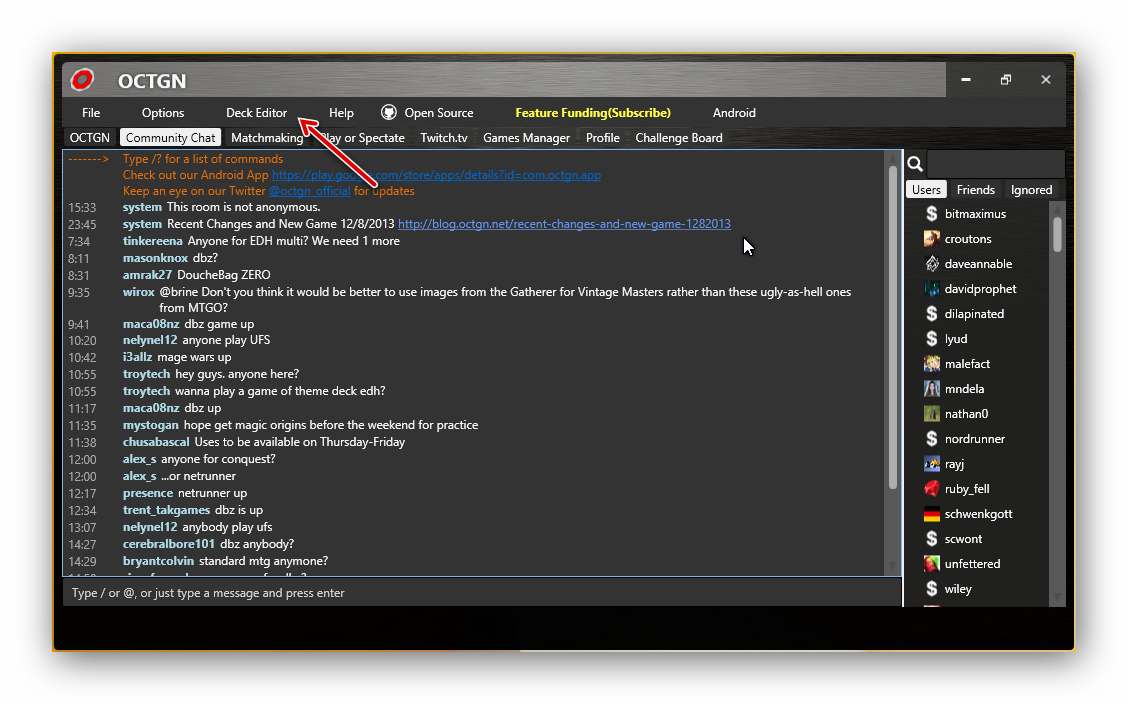Click username cerebralbore101 in the chat
This screenshot has height=704, width=1128.
click(168, 544)
